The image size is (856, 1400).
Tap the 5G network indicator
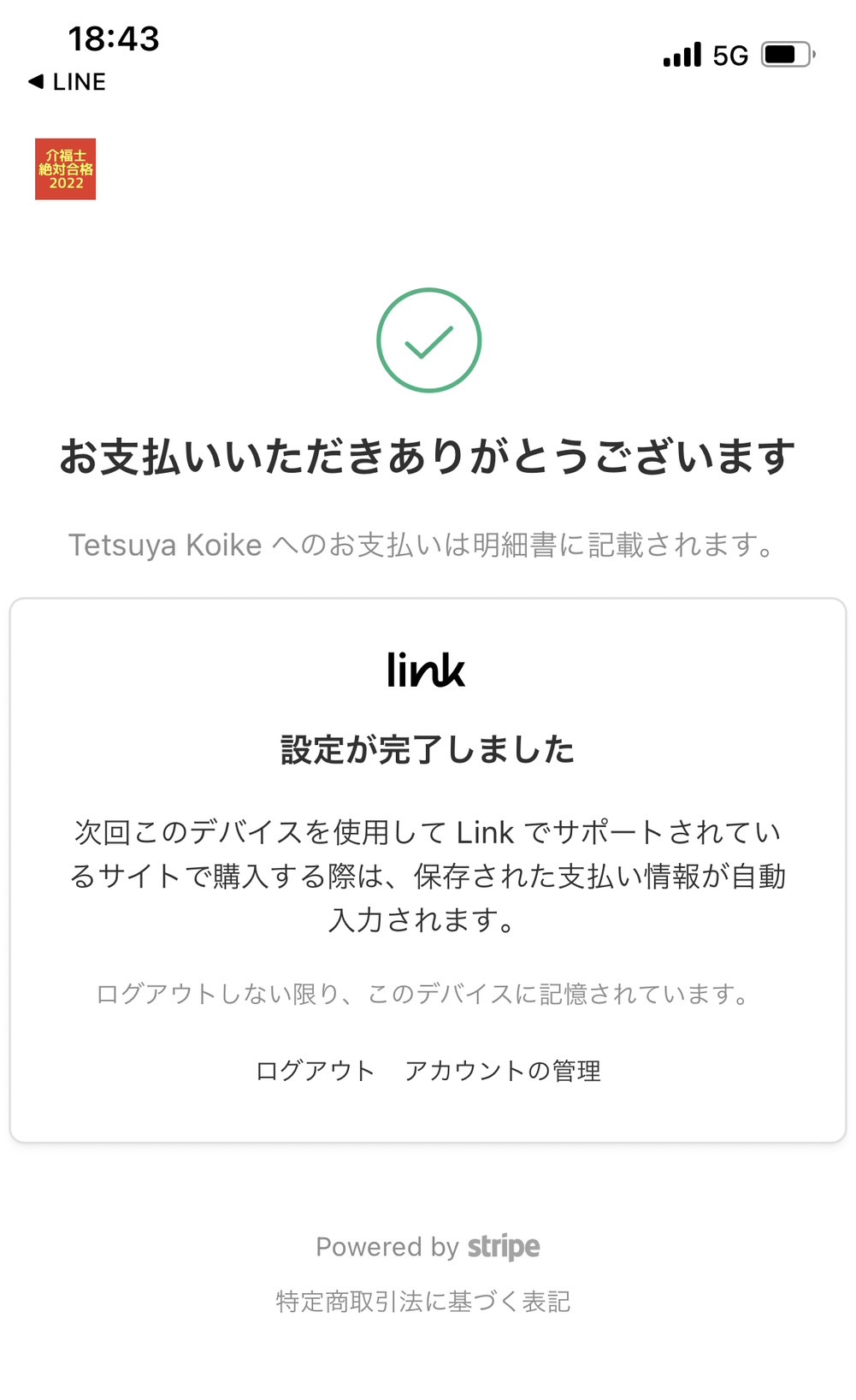click(730, 56)
